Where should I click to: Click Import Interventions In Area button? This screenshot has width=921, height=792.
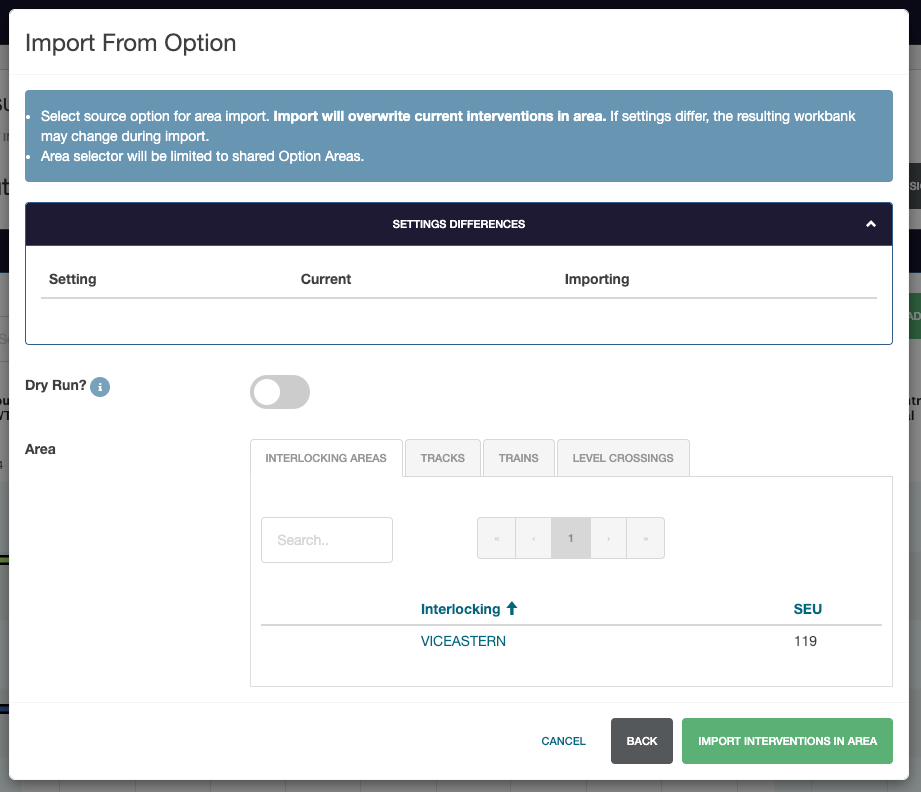[x=787, y=741]
